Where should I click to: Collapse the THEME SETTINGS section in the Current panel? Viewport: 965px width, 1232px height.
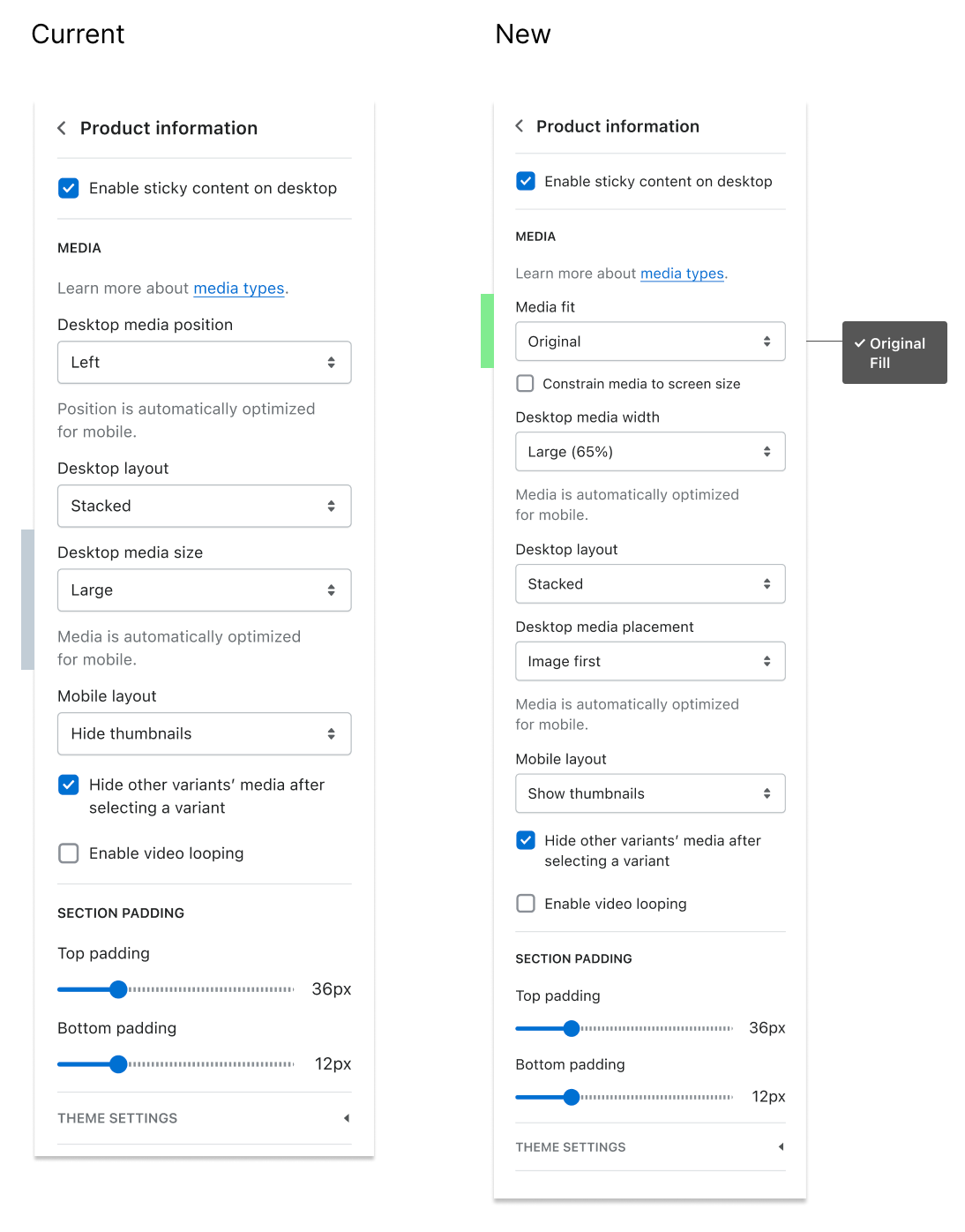coord(346,1117)
